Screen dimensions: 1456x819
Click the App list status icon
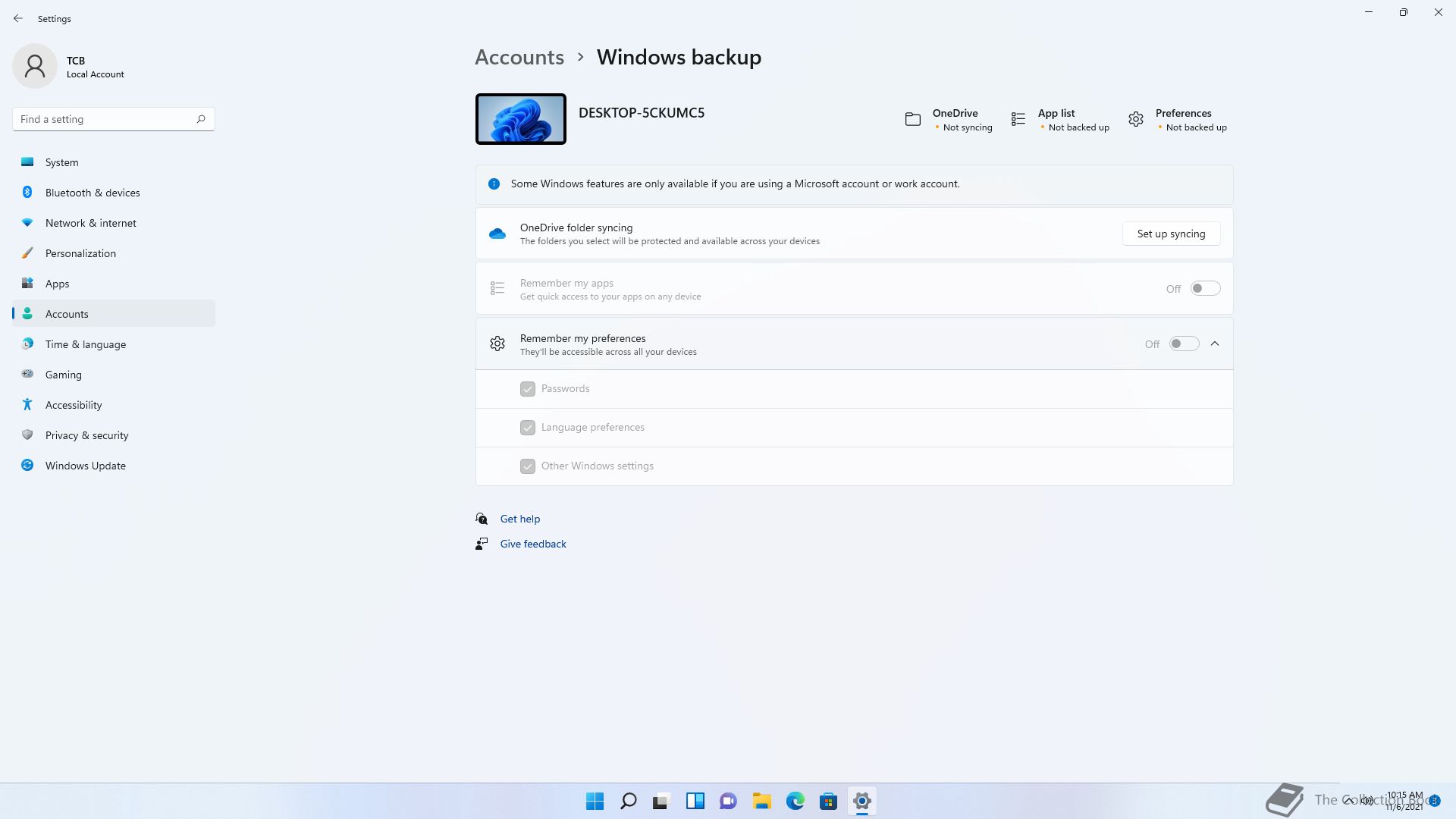click(x=1018, y=120)
